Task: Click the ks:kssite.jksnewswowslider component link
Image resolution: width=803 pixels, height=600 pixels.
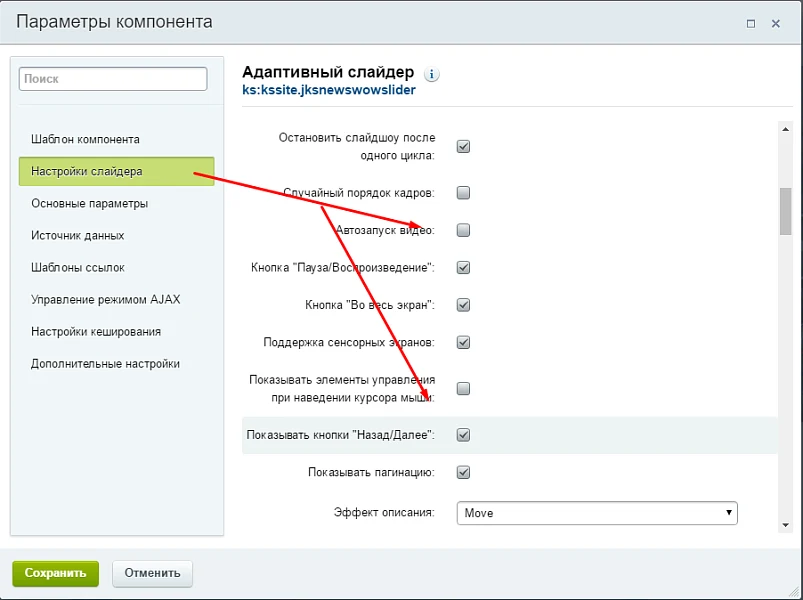Action: 329,90
